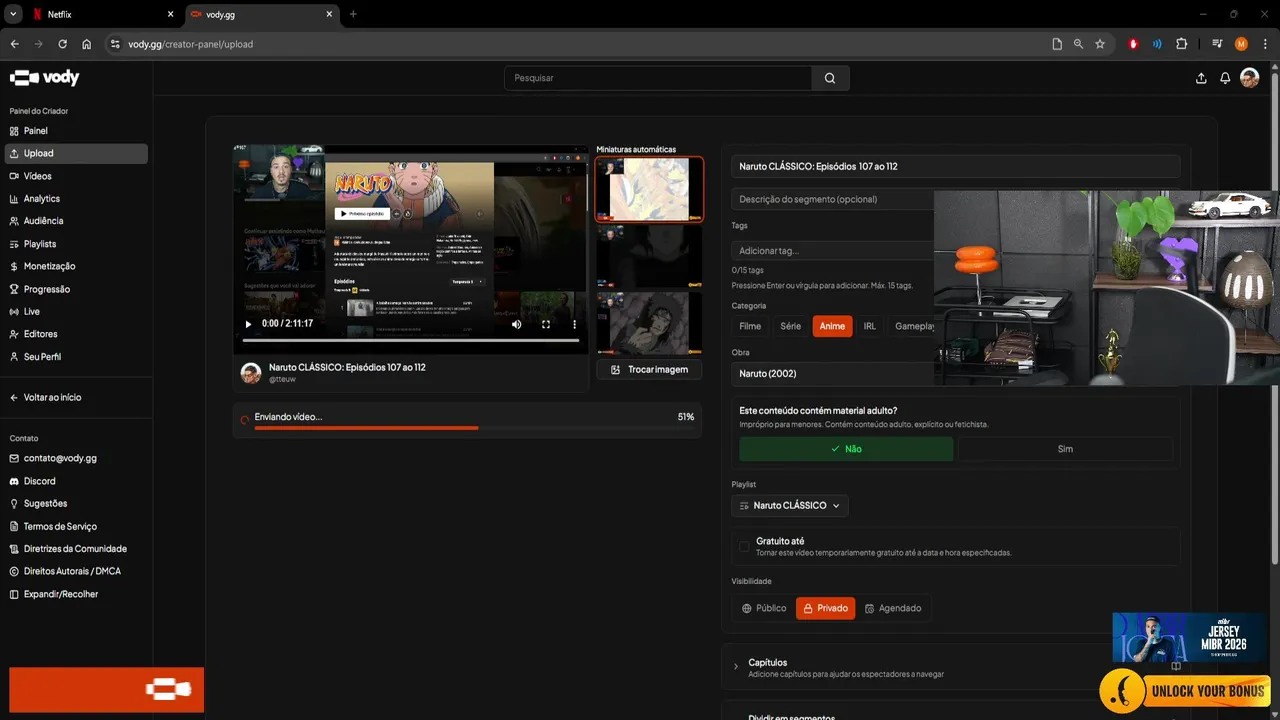Viewport: 1280px width, 720px height.
Task: Select the third automatic thumbnail
Action: [x=649, y=323]
